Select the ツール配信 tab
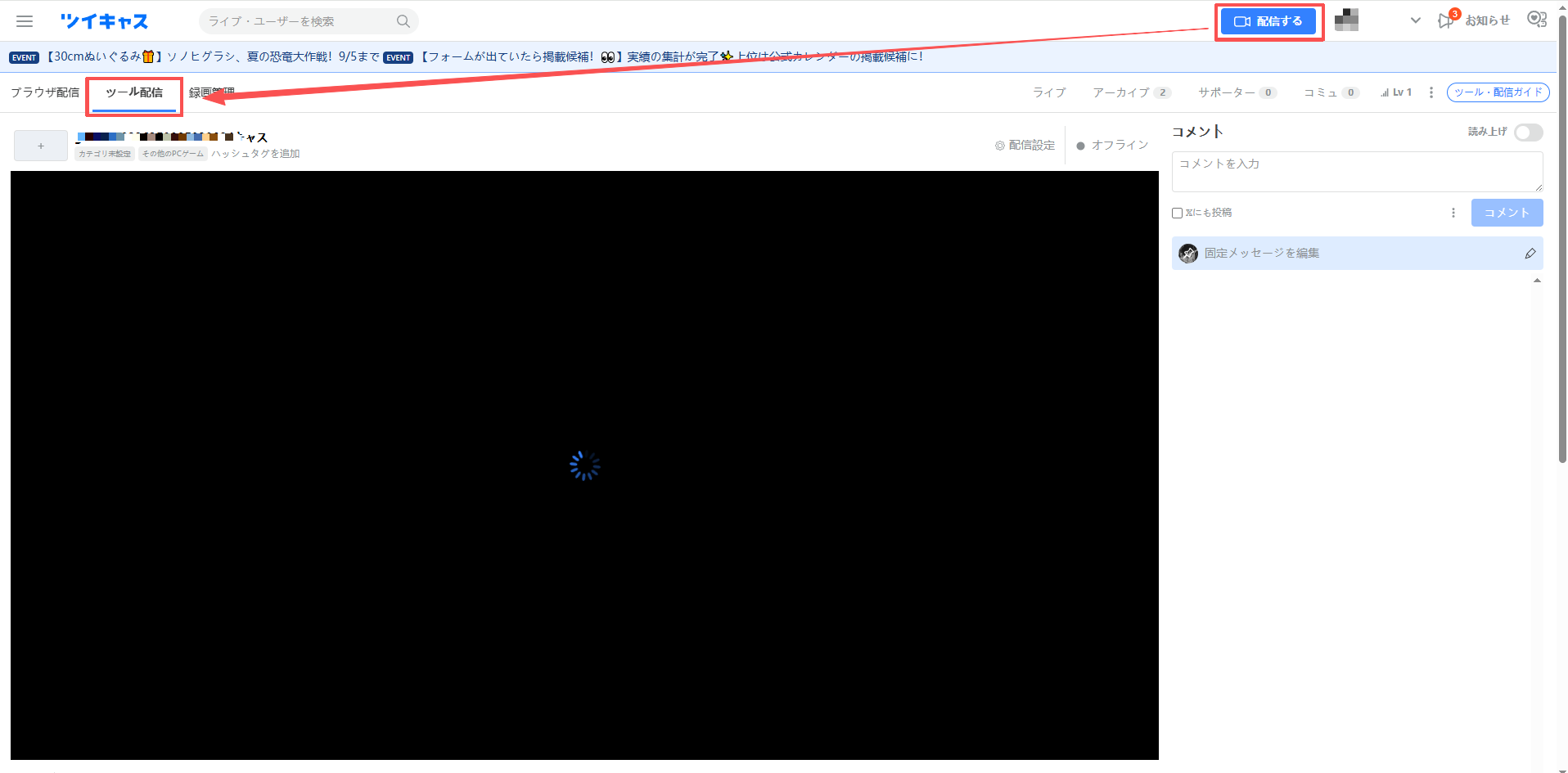 point(134,92)
